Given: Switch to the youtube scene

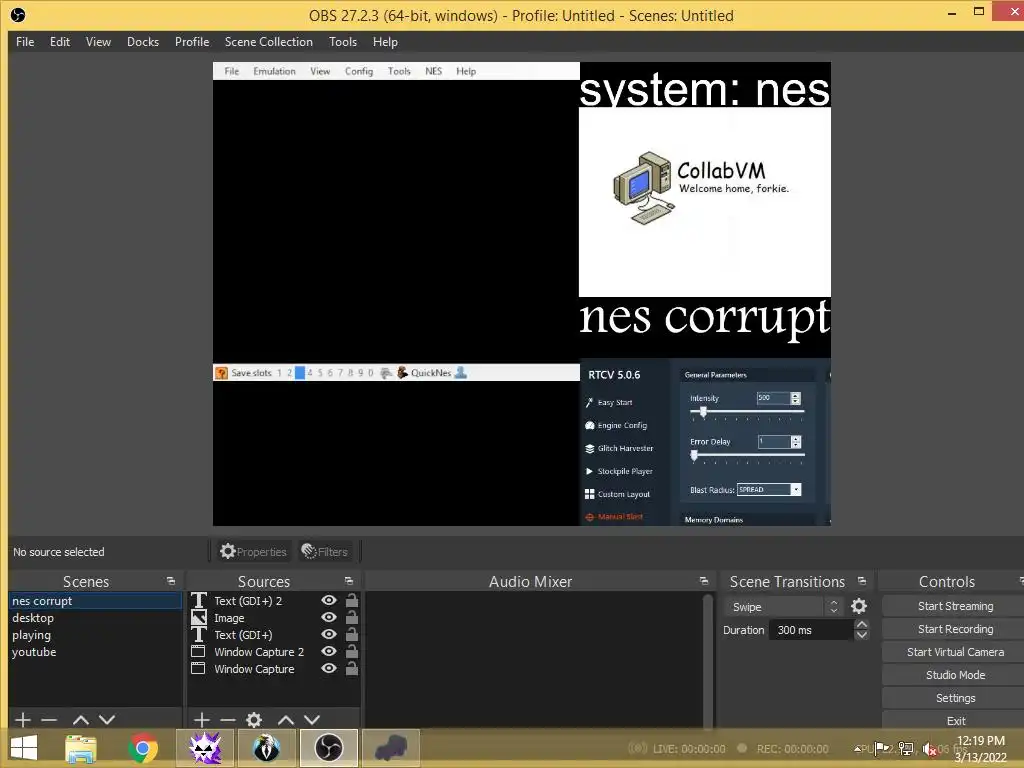Looking at the screenshot, I should coord(95,652).
